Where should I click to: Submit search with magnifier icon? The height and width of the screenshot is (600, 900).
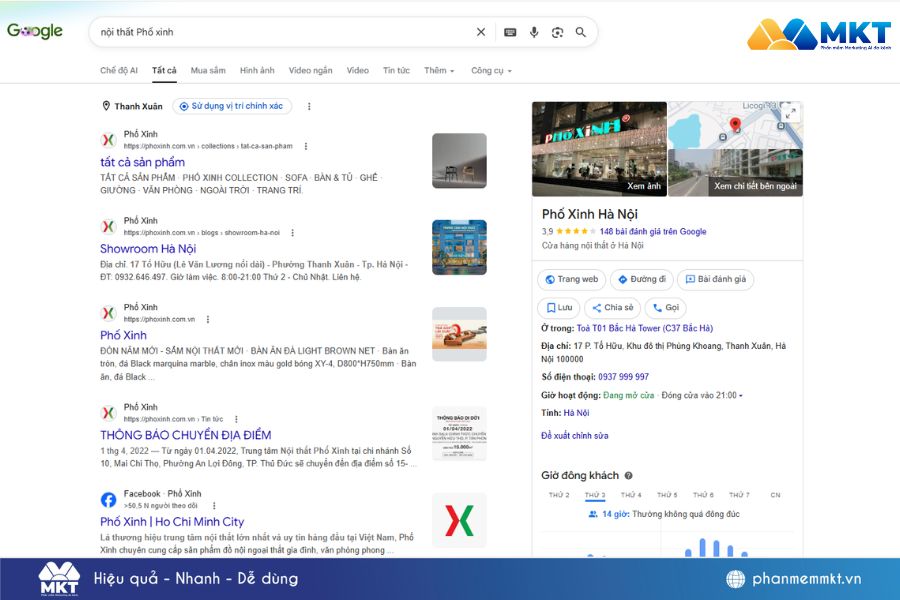581,32
